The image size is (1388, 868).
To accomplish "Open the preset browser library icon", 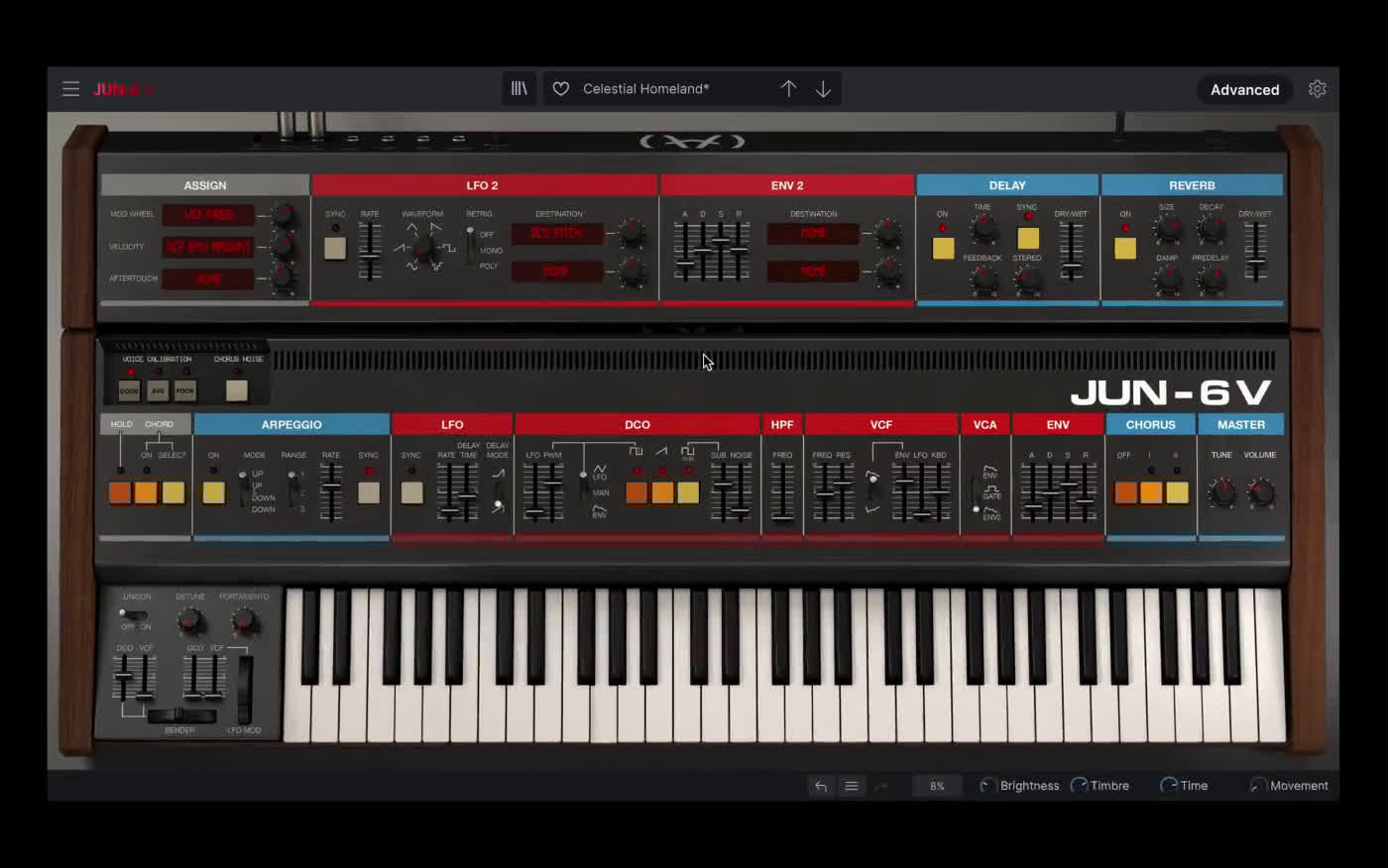I will pyautogui.click(x=519, y=88).
